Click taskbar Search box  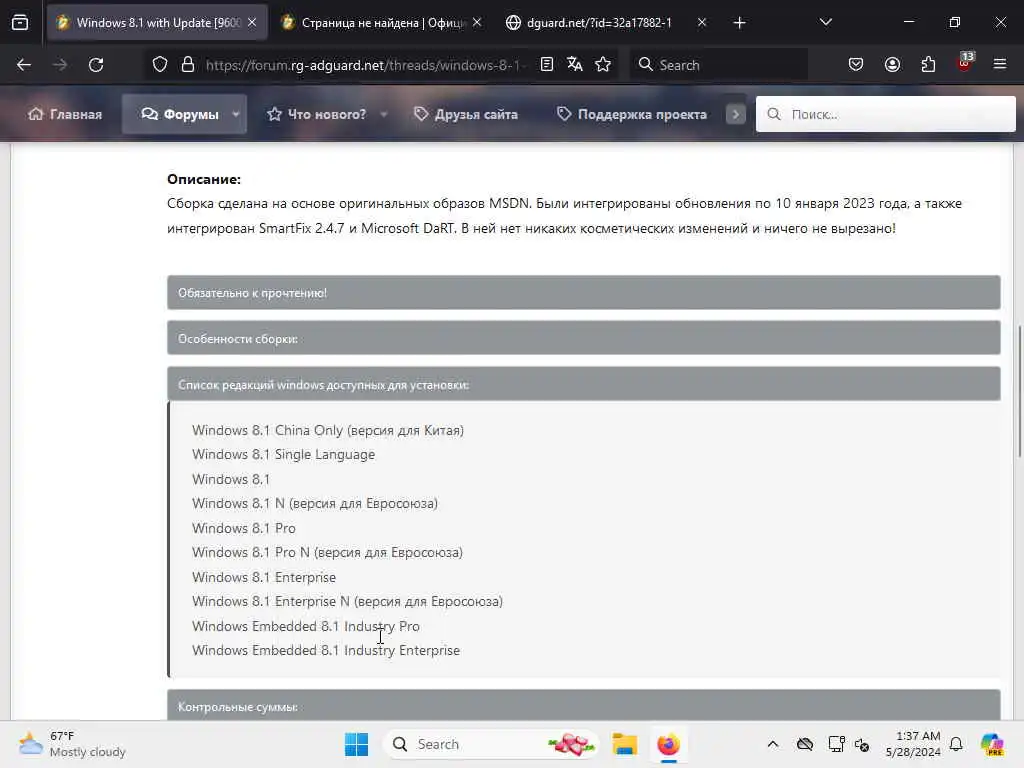point(491,744)
